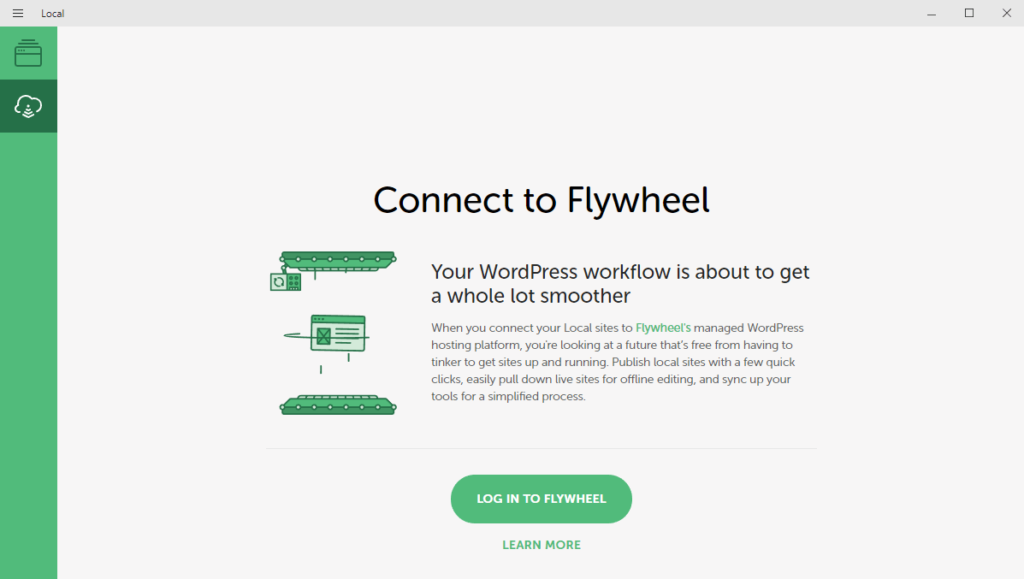
Task: Click the Flywheel's hyperlink in the paragraph
Action: pyautogui.click(x=662, y=327)
